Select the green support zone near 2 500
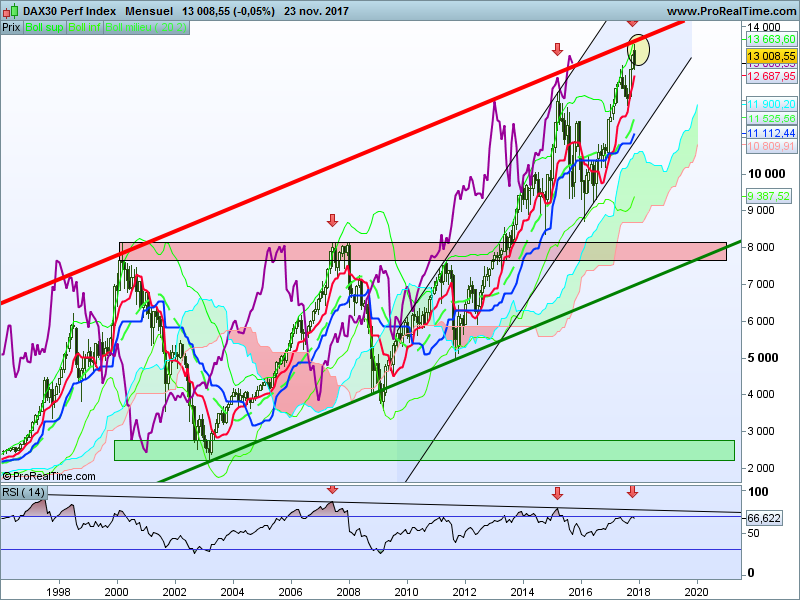The image size is (800, 600). click(x=424, y=451)
